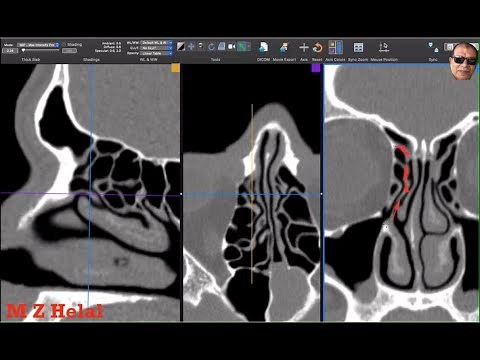Click the Reset view icon

pyautogui.click(x=317, y=48)
